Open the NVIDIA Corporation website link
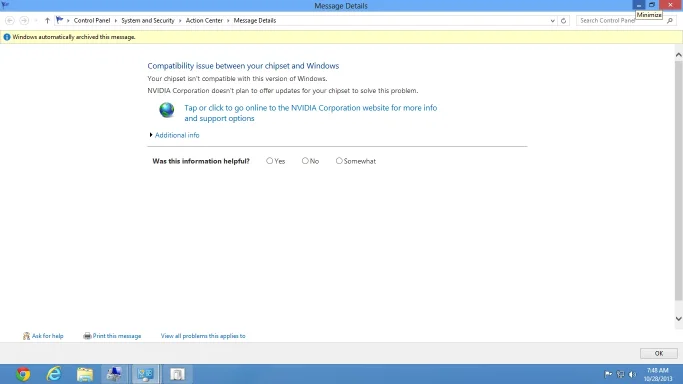This screenshot has height=384, width=683. pos(311,113)
